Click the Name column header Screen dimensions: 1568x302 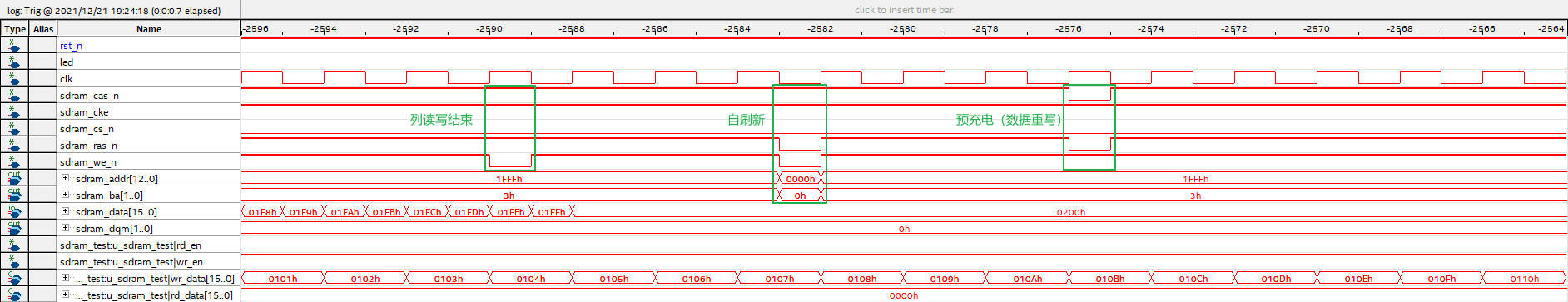click(149, 29)
